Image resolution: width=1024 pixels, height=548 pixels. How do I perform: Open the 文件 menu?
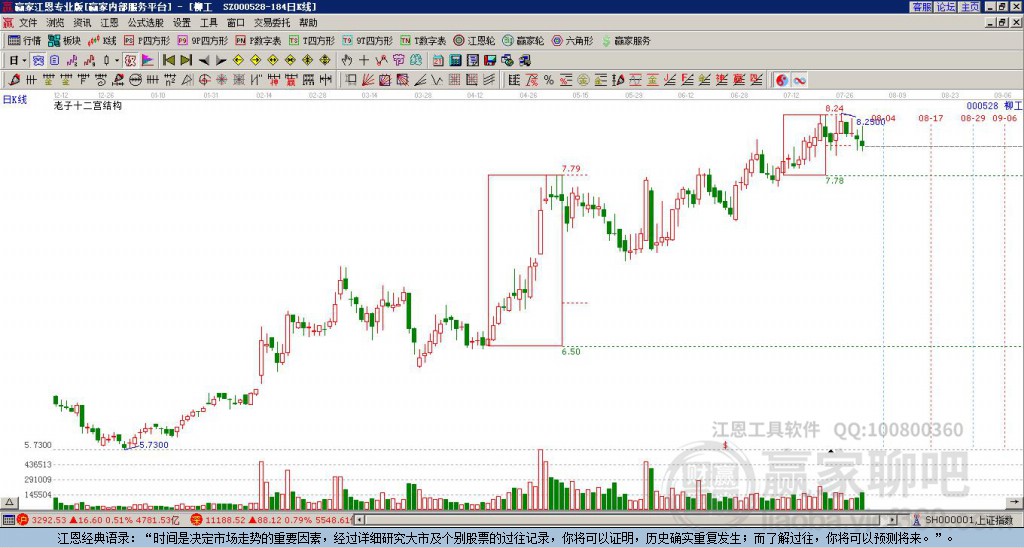(x=28, y=23)
